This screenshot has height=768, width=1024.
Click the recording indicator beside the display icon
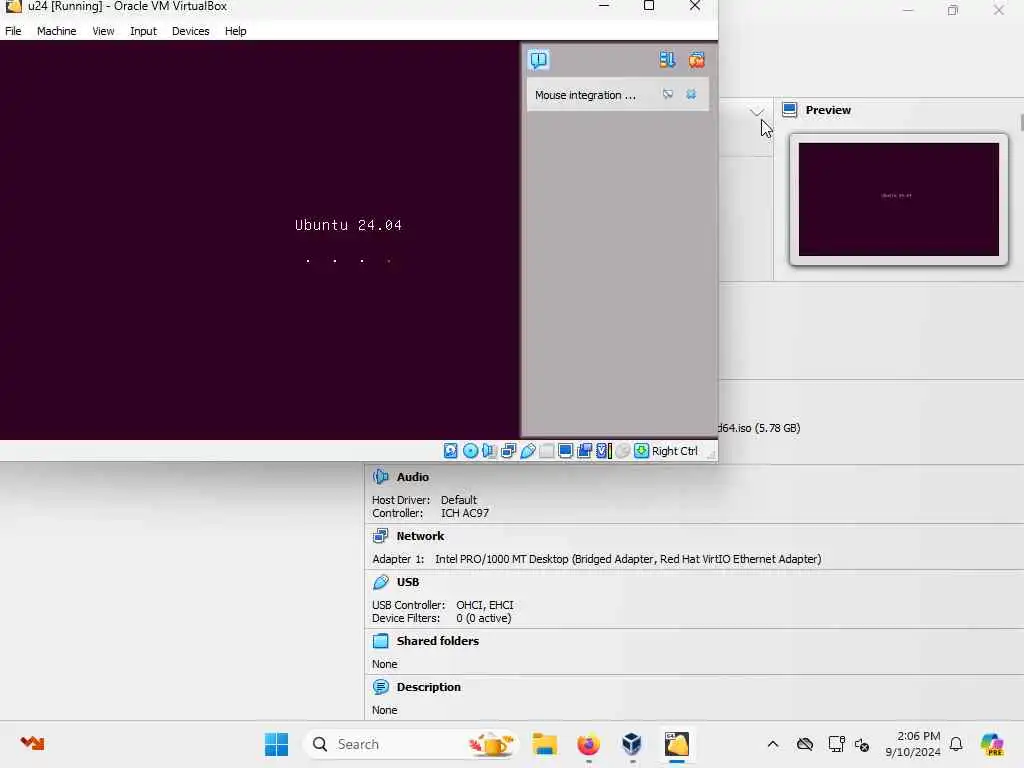[x=584, y=451]
